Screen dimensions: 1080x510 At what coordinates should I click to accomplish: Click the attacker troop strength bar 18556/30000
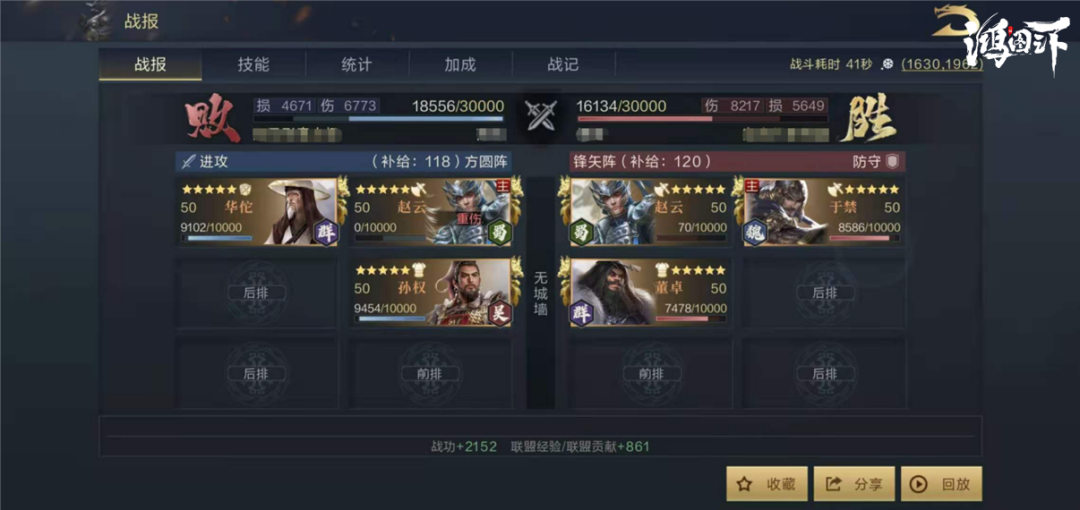click(x=378, y=119)
